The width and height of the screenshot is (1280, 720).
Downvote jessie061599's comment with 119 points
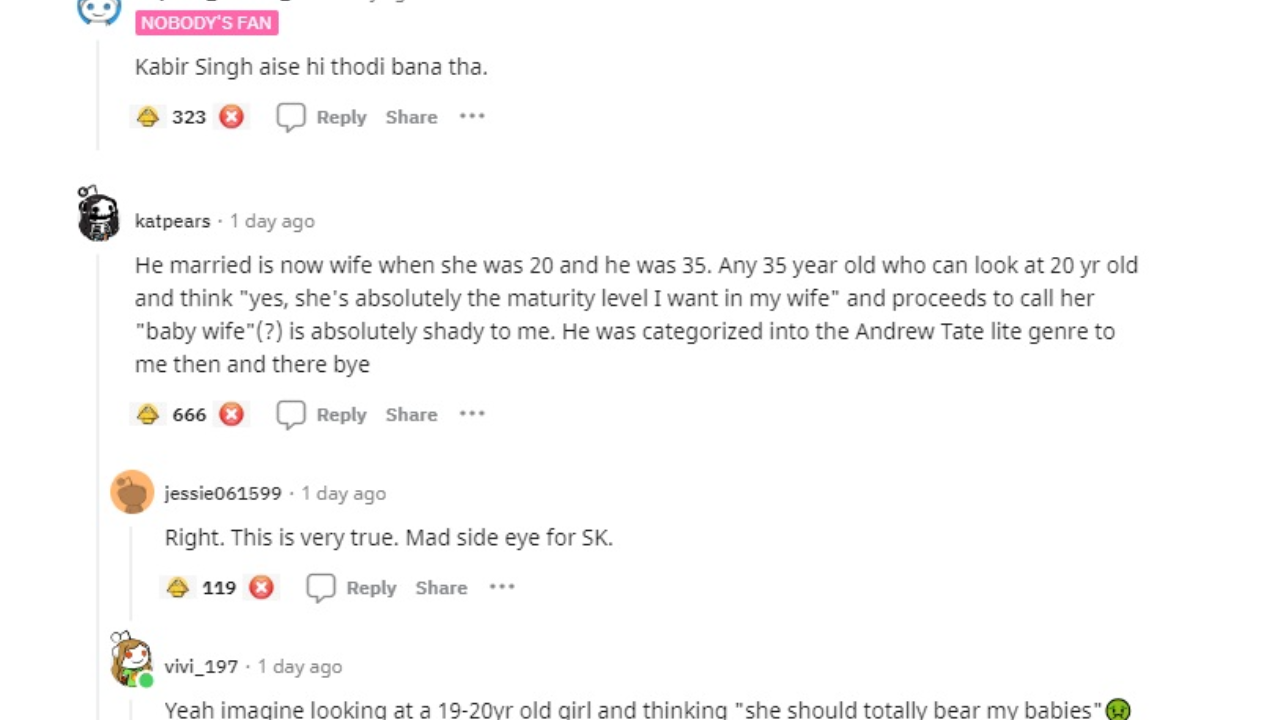pos(261,588)
